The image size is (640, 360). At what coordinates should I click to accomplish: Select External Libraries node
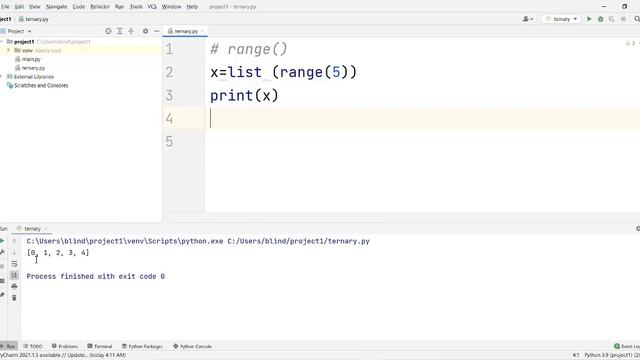point(33,77)
